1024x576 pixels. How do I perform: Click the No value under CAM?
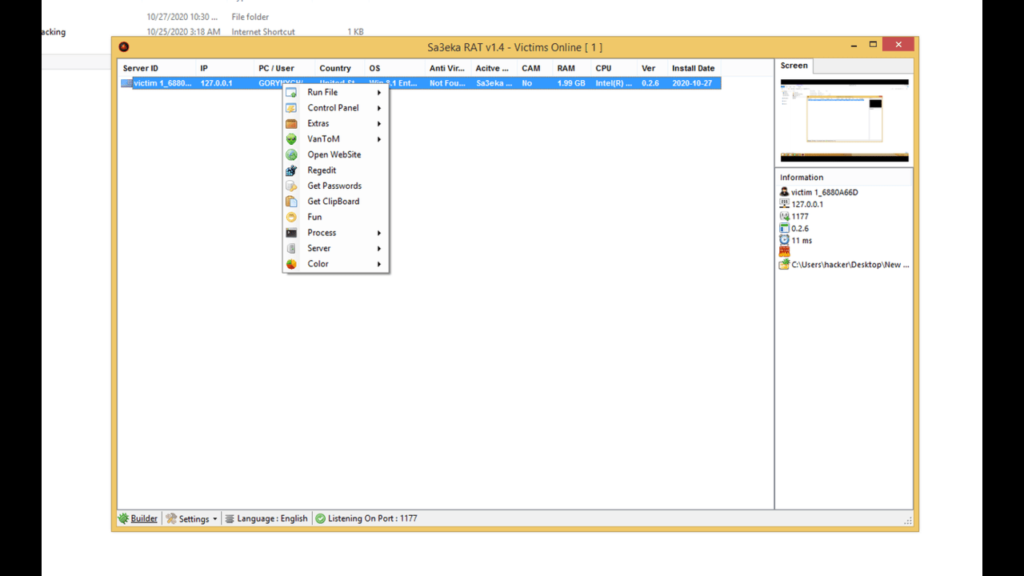[527, 83]
